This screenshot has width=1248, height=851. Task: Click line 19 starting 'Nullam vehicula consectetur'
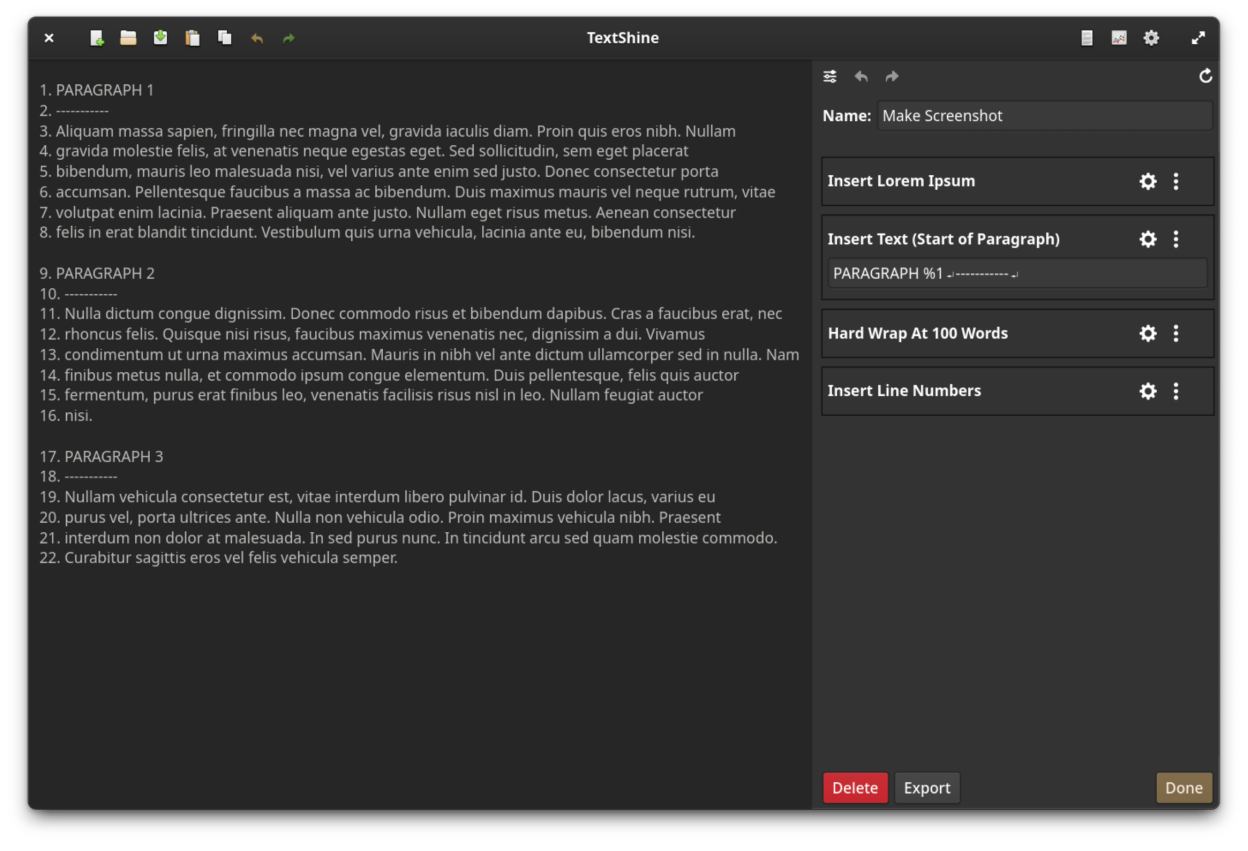pyautogui.click(x=378, y=497)
